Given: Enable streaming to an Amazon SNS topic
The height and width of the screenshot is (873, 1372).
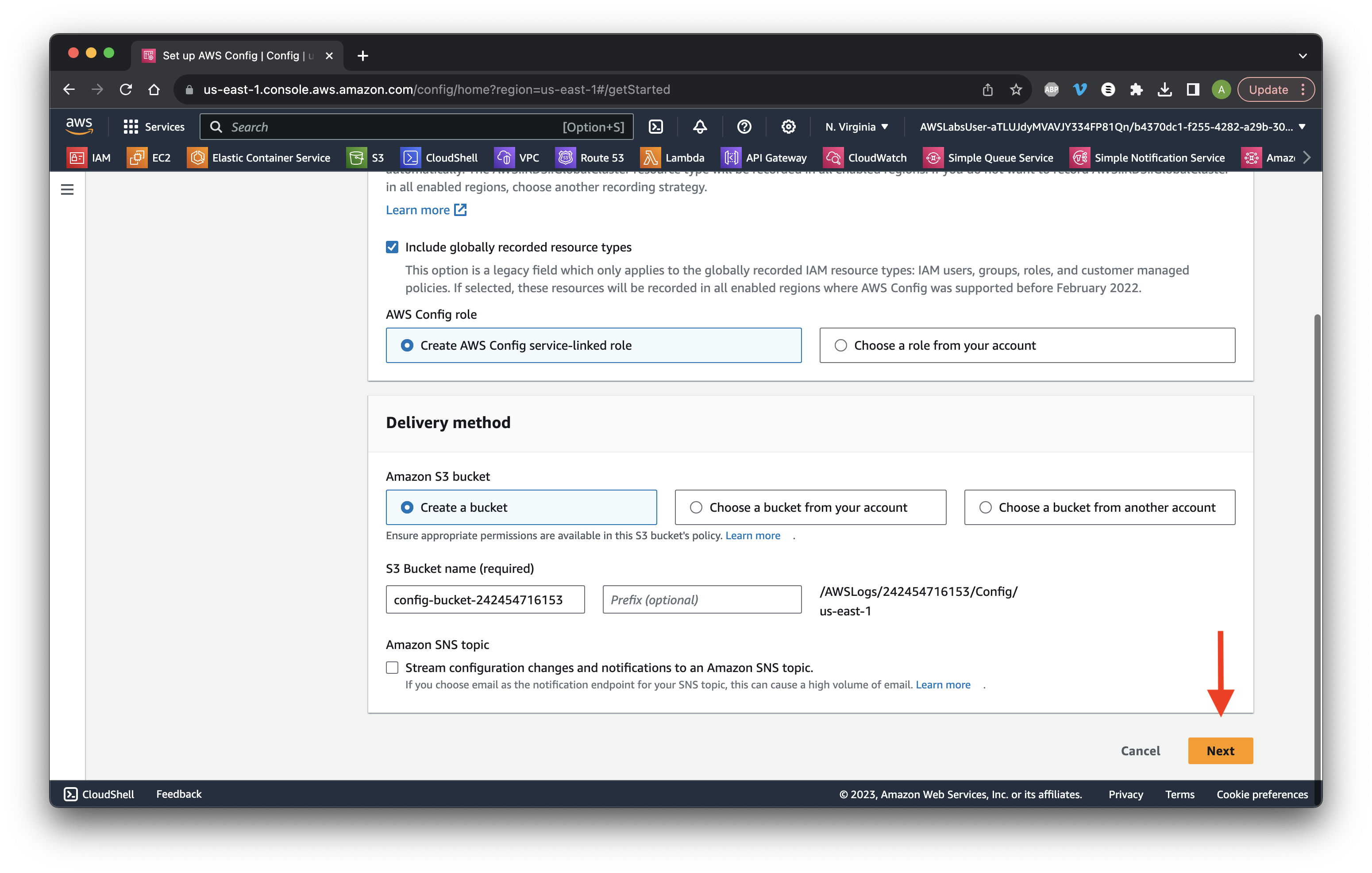Looking at the screenshot, I should tap(392, 667).
